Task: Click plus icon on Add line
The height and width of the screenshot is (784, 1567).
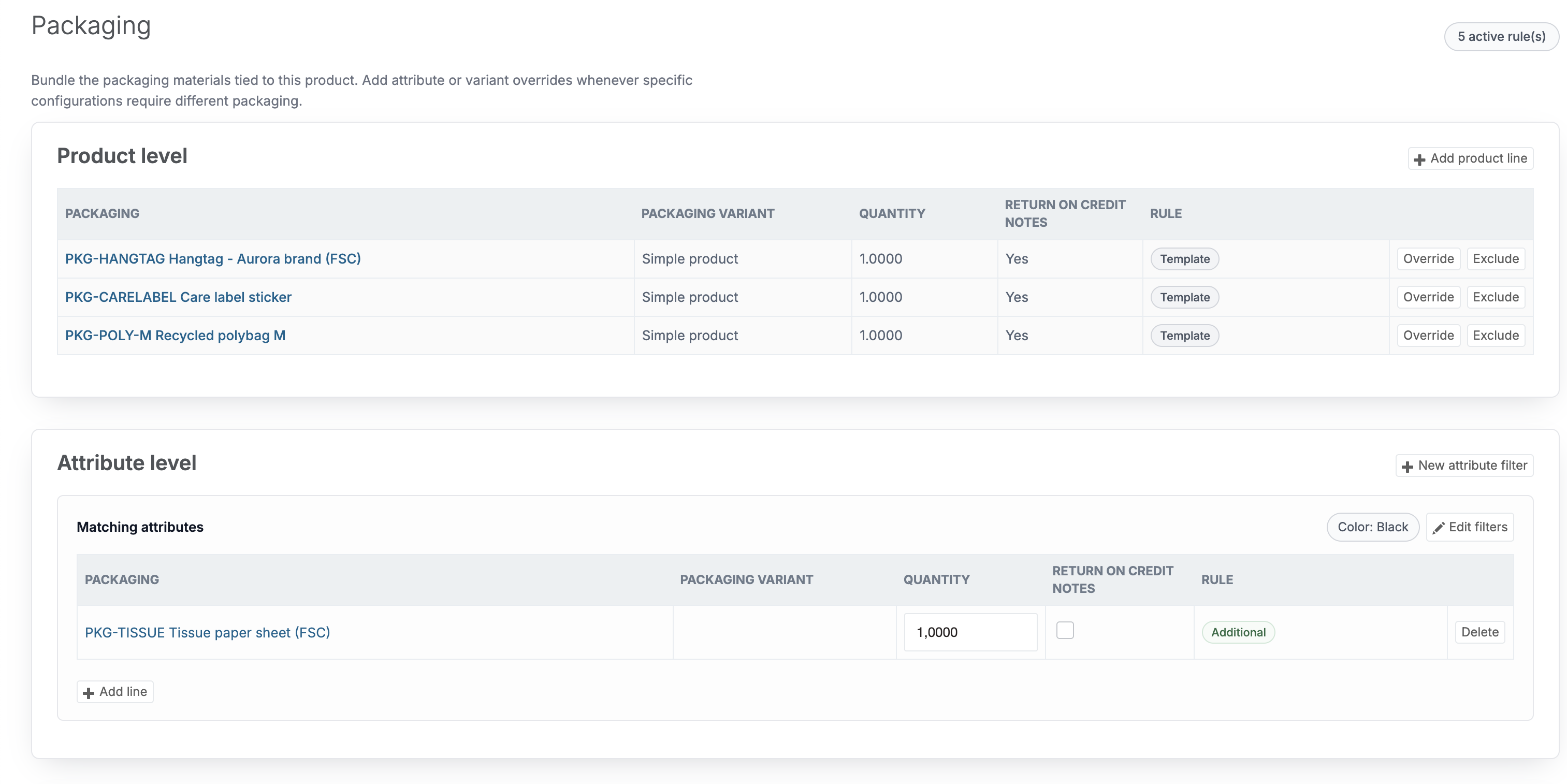Action: pyautogui.click(x=88, y=693)
